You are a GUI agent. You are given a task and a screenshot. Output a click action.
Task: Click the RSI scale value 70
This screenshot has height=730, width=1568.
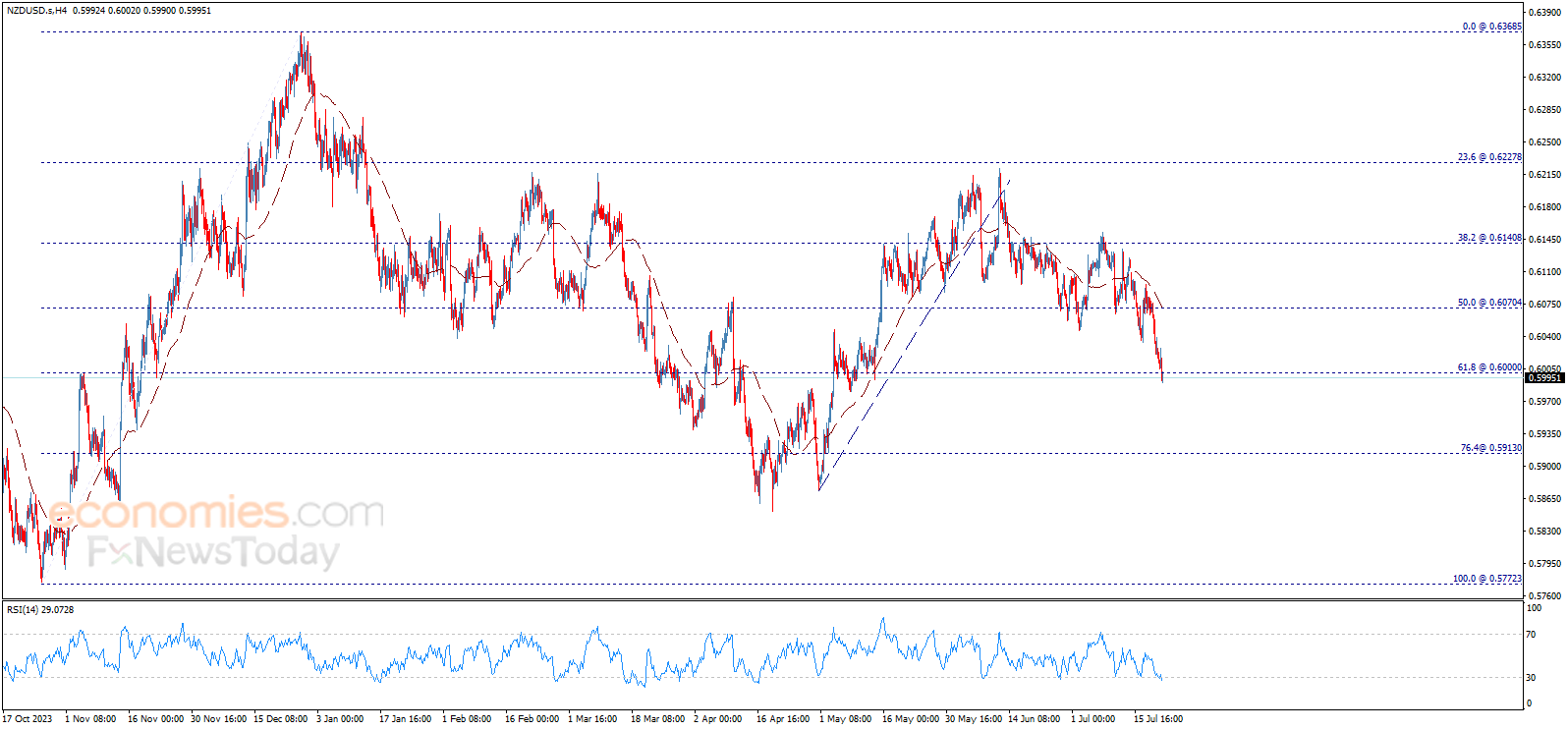[x=1531, y=635]
